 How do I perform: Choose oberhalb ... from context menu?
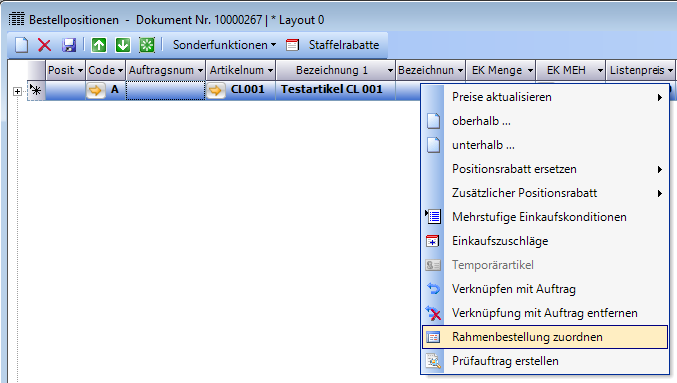pyautogui.click(x=545, y=121)
